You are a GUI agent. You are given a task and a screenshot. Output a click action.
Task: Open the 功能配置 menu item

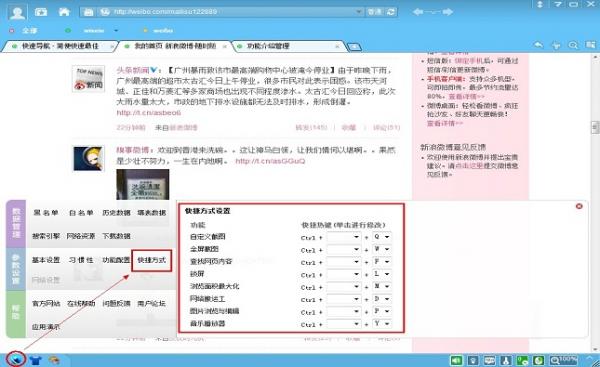click(x=116, y=260)
